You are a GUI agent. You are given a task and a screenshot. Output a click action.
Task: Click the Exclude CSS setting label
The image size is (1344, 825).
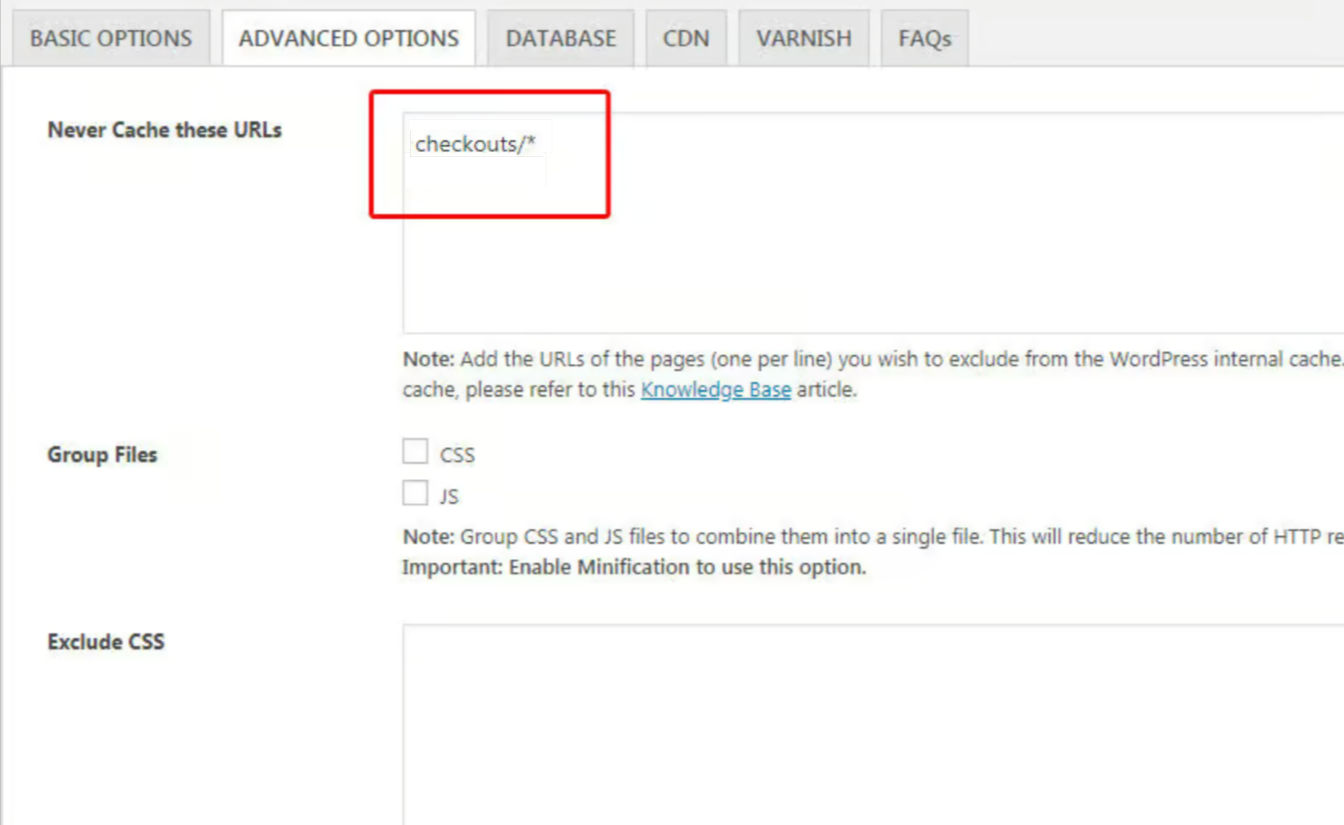[106, 642]
